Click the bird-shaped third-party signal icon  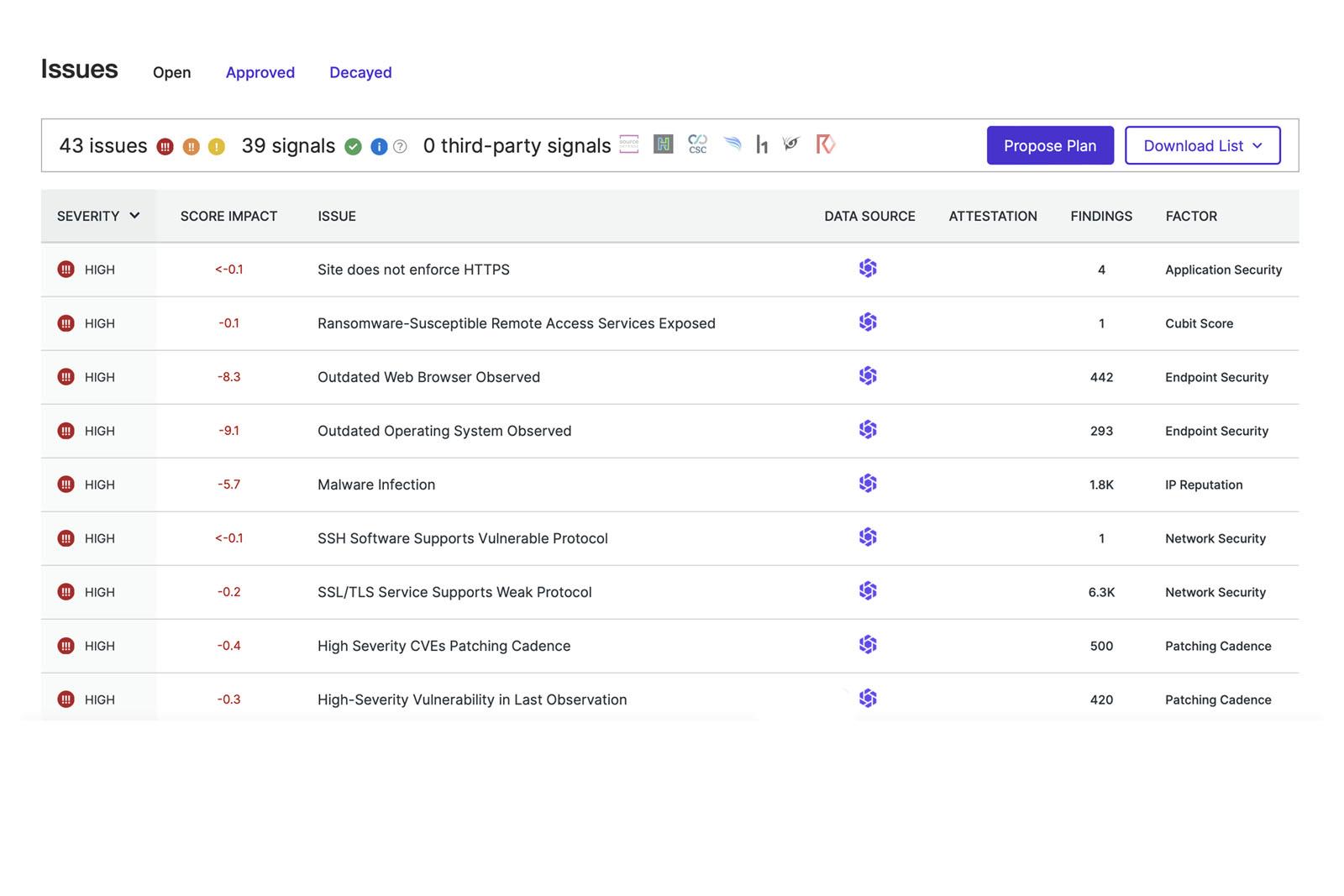tap(790, 144)
